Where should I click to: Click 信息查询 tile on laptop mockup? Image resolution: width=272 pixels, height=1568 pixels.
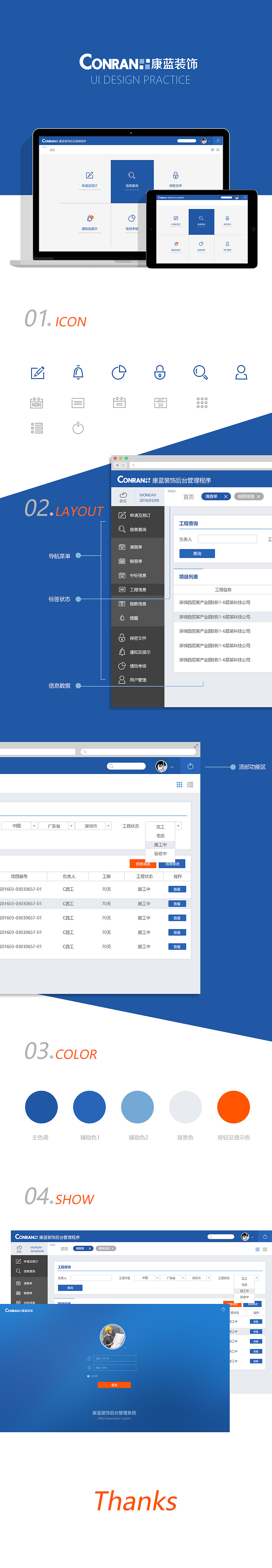coord(132,181)
